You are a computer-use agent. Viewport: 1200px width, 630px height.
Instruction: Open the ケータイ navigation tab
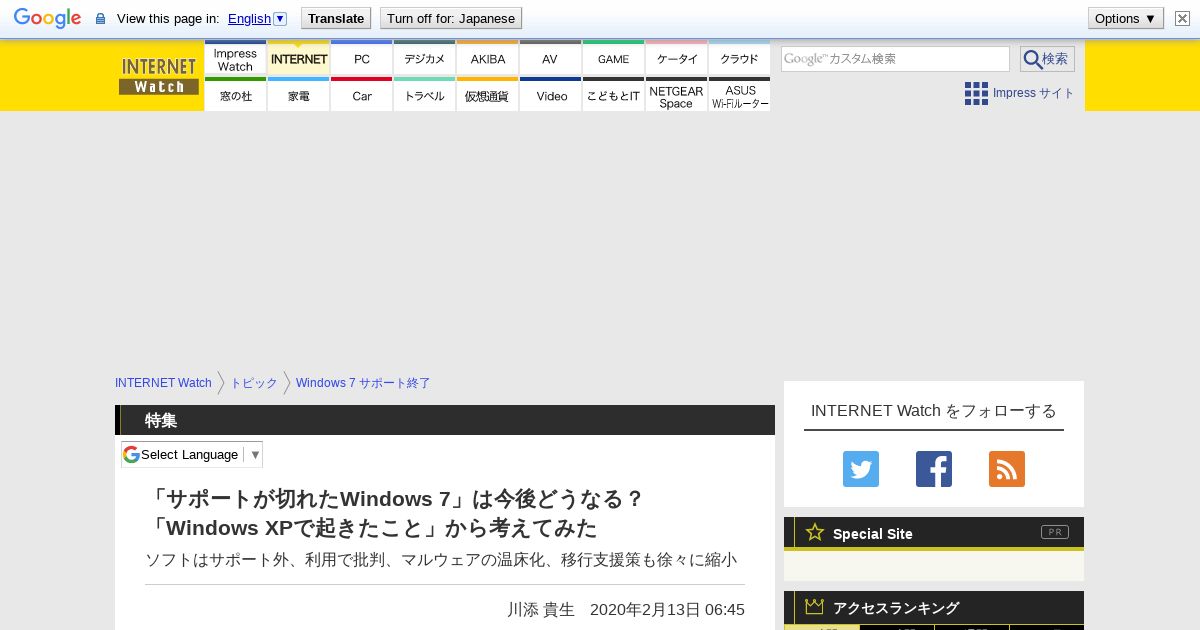pyautogui.click(x=676, y=59)
